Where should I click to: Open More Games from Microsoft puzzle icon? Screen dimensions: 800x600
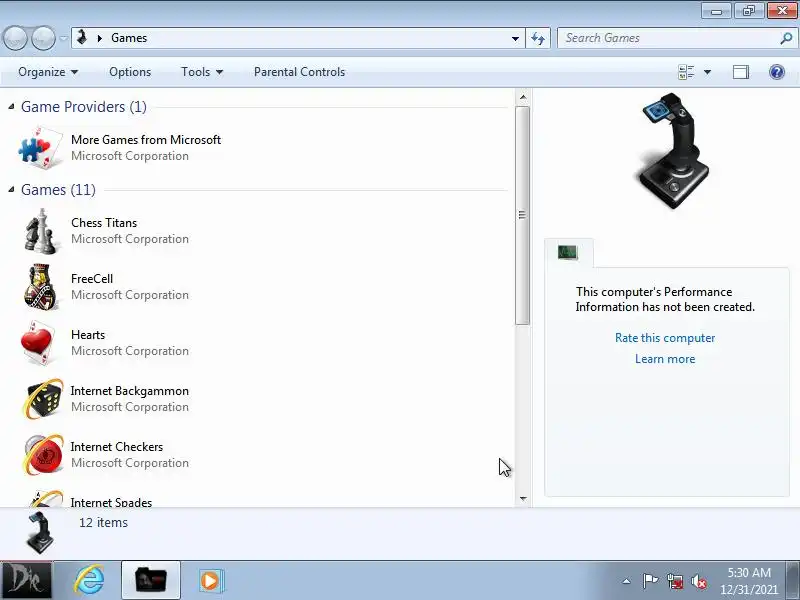coord(40,147)
